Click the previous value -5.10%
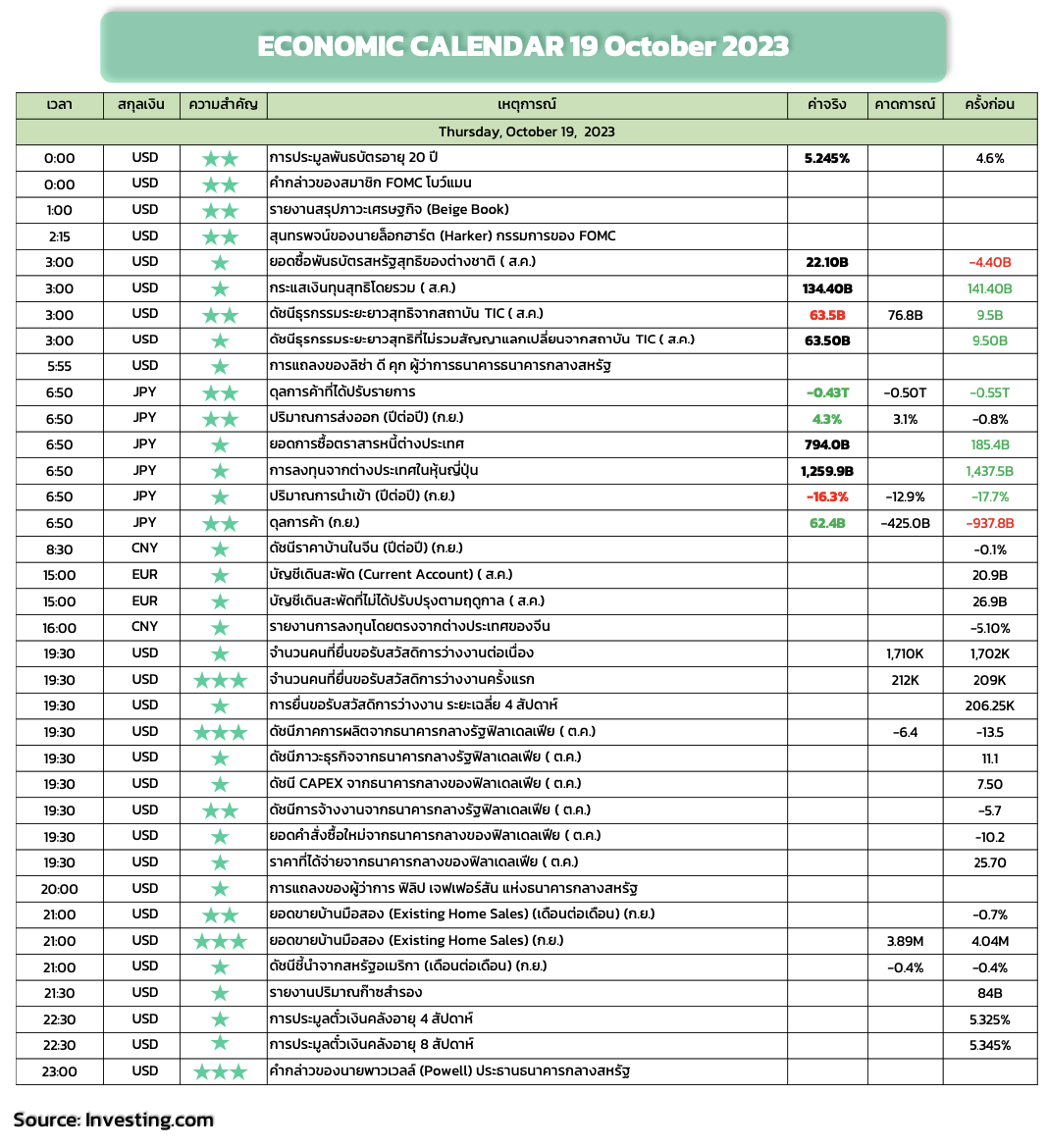1048x1148 pixels. click(x=990, y=628)
